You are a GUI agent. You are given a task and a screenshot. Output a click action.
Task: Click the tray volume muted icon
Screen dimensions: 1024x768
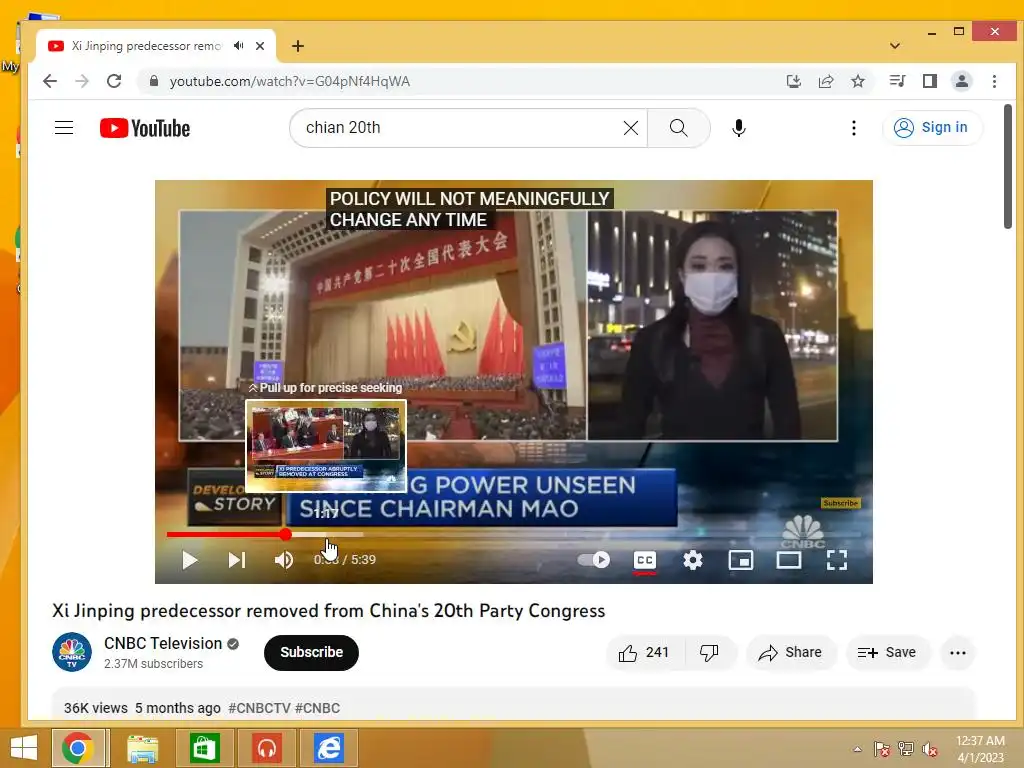coord(930,749)
